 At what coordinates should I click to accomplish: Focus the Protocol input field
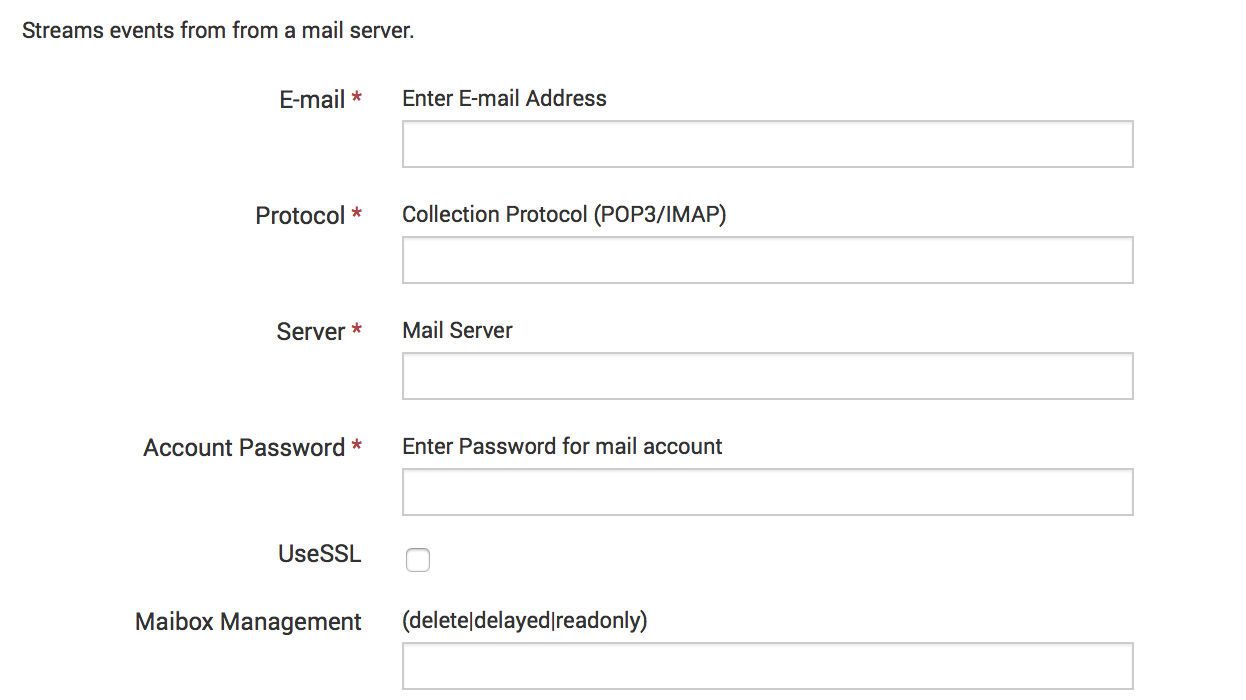(x=767, y=260)
